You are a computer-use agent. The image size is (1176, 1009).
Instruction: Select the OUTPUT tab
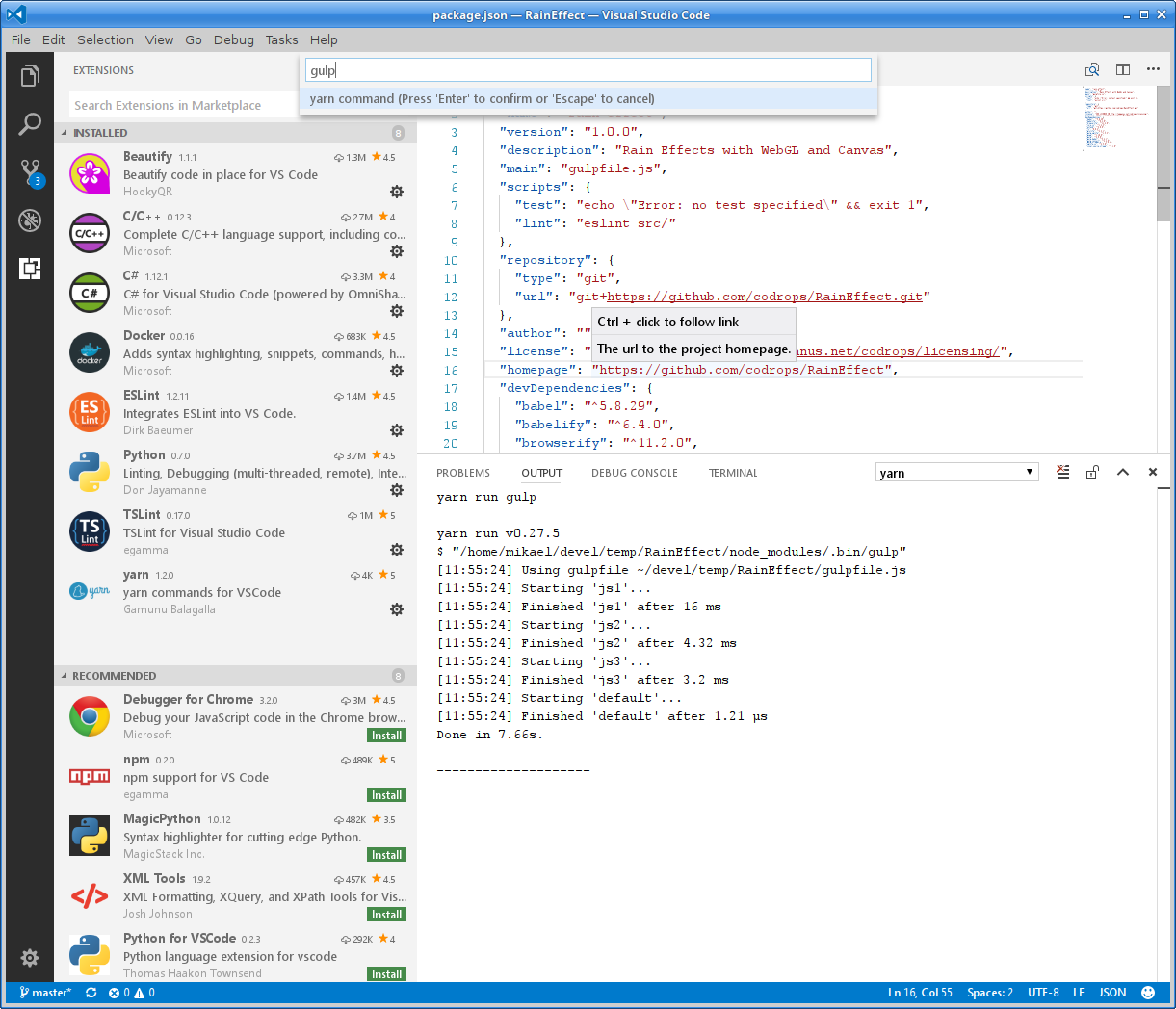(542, 473)
